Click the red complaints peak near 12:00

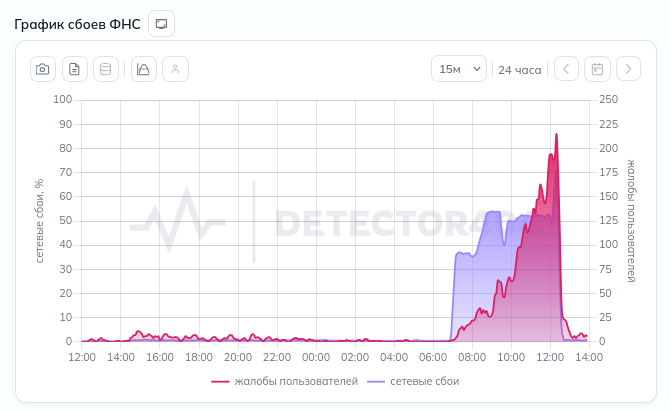coord(556,134)
